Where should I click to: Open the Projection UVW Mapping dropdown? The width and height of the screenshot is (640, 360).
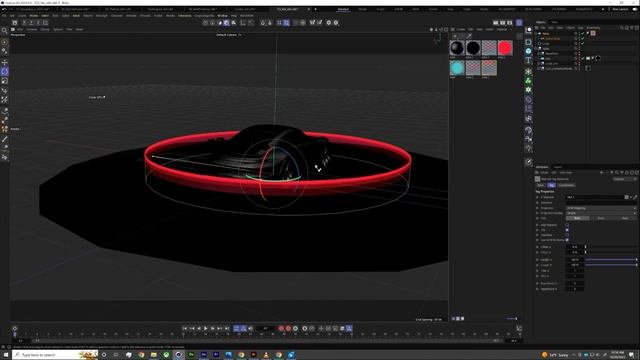click(601, 208)
